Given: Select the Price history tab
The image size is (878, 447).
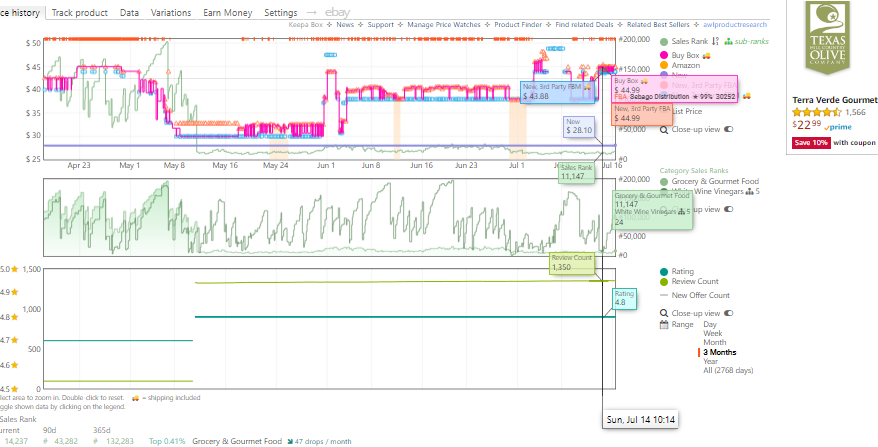Looking at the screenshot, I should pos(20,12).
